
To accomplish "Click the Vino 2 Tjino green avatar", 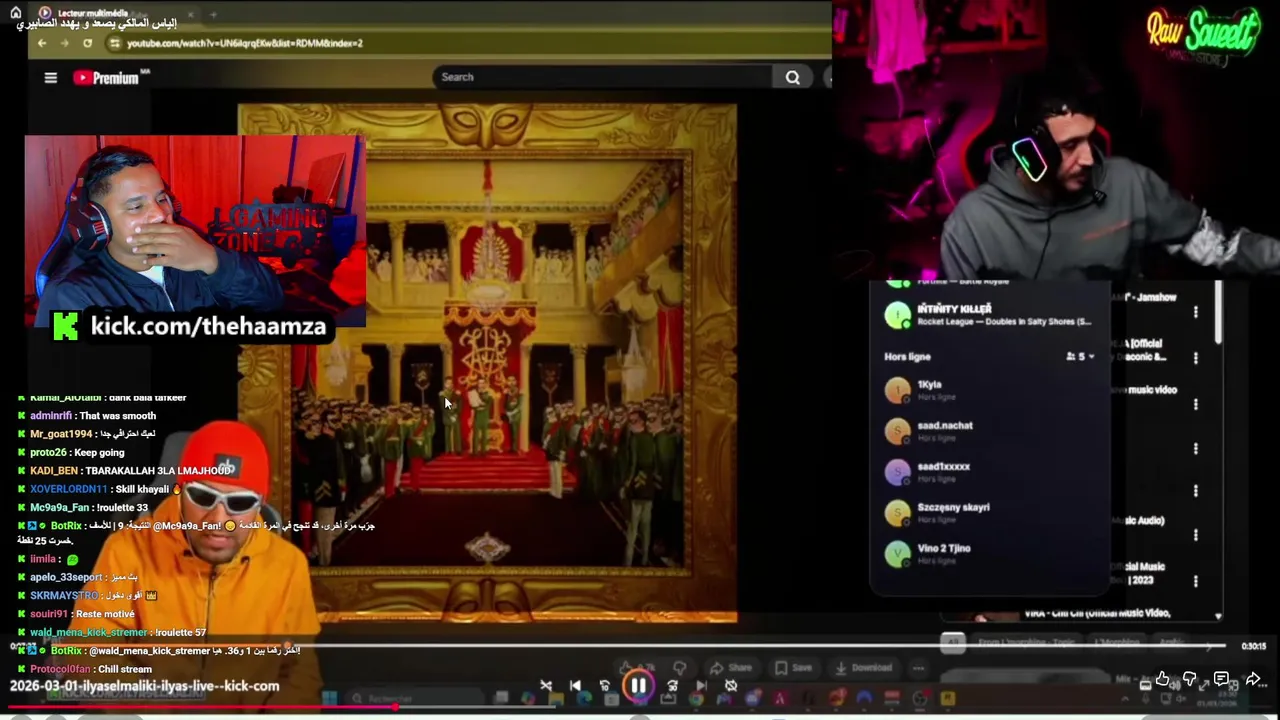I will coord(897,554).
